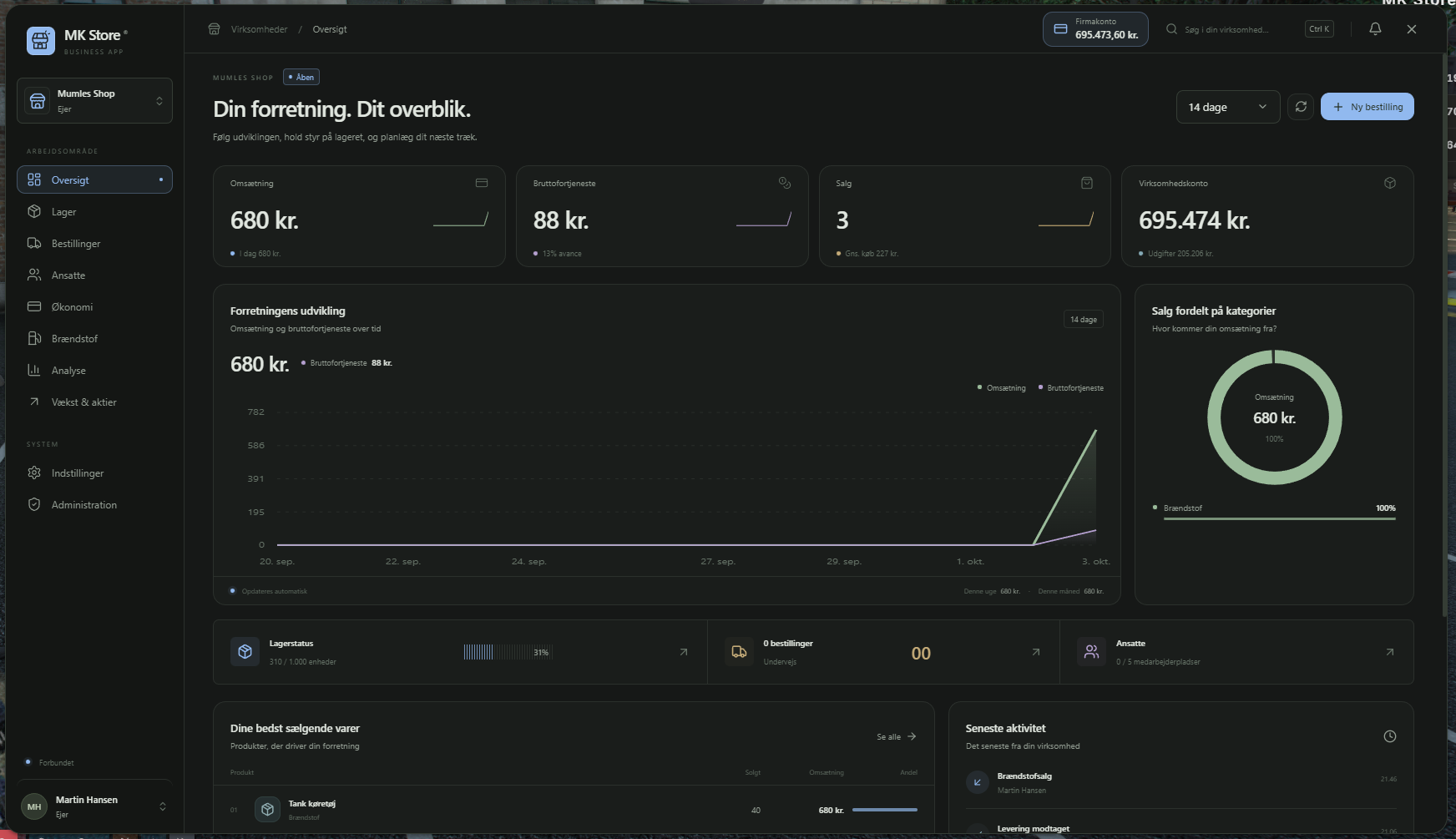Click the Omsætning donut chart
Screen dimensions: 1456x839
[1274, 417]
